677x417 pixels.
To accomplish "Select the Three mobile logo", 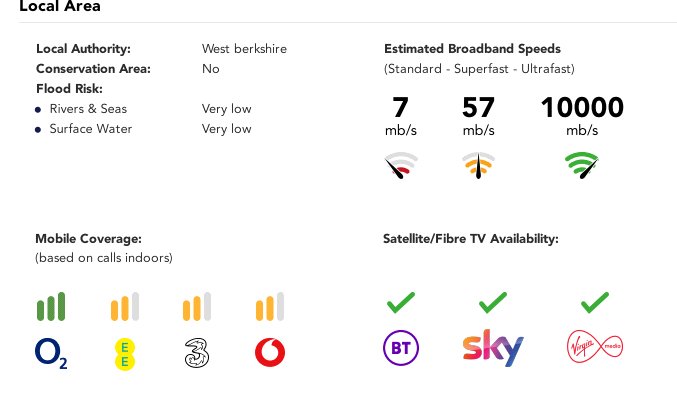I will point(197,353).
